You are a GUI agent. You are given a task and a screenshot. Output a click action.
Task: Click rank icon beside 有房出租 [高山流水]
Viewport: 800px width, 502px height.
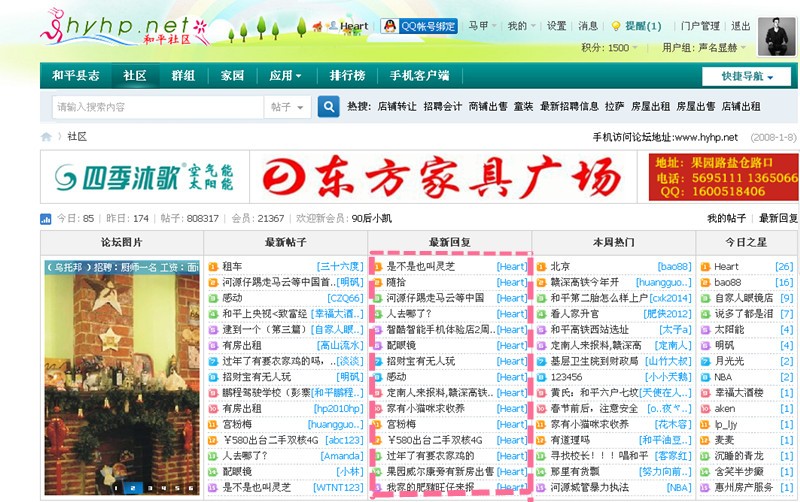[213, 346]
